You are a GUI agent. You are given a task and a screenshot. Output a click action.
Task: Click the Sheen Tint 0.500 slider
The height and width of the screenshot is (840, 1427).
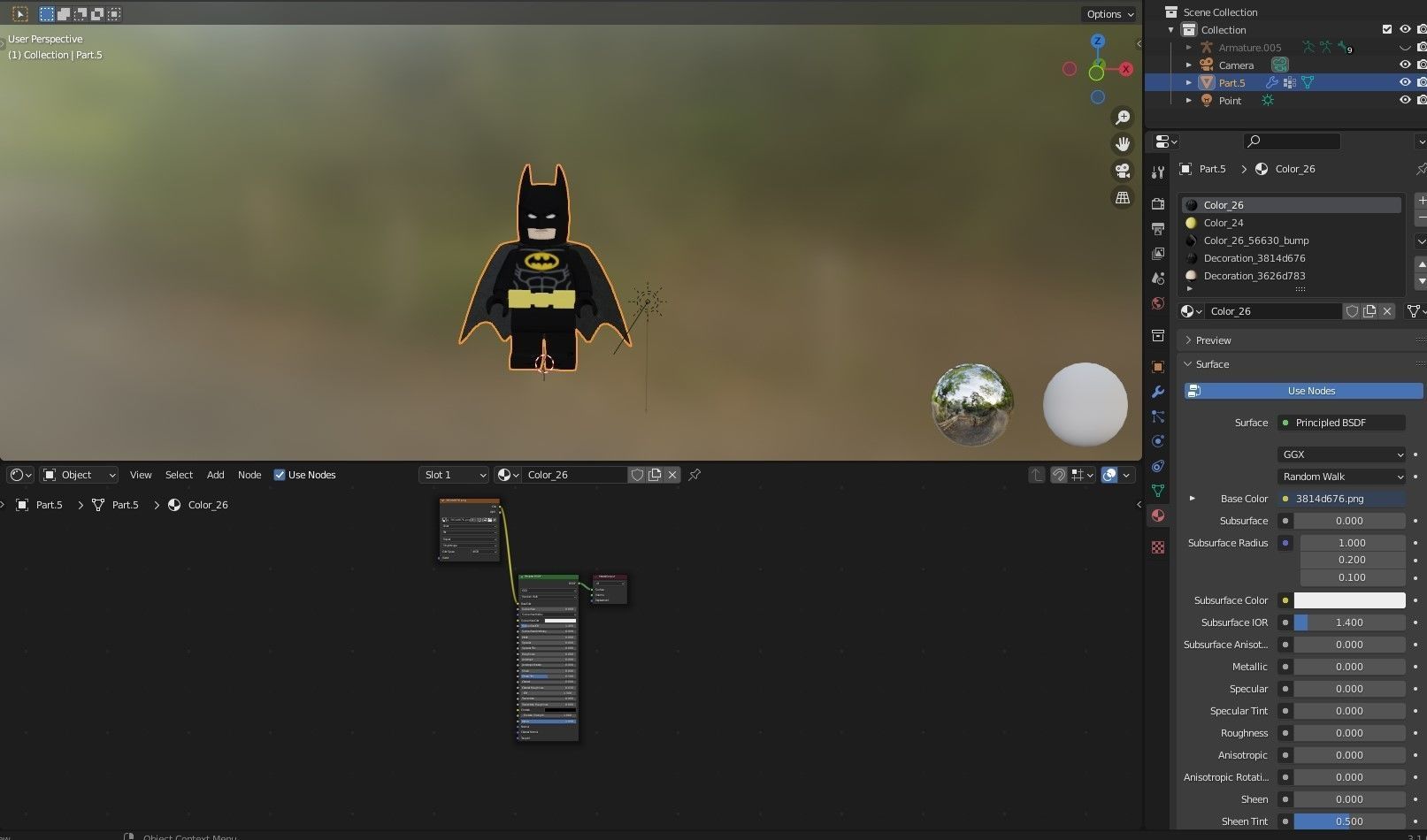pyautogui.click(x=1349, y=821)
